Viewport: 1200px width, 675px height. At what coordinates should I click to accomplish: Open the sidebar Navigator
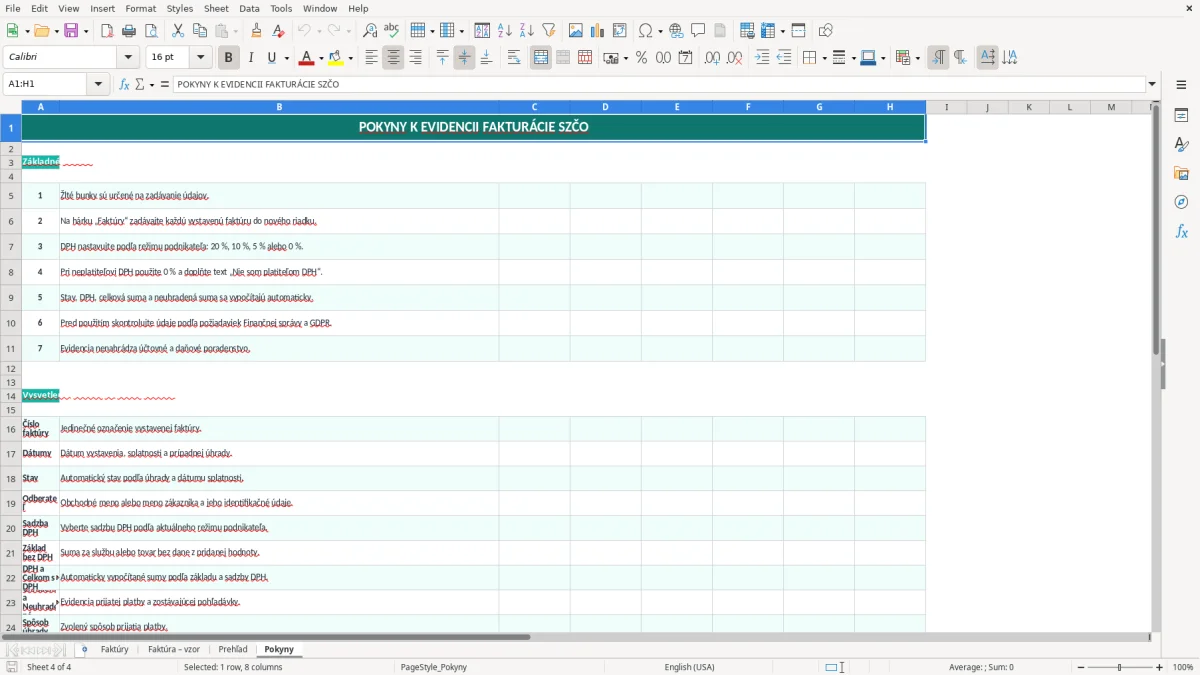[x=1181, y=202]
